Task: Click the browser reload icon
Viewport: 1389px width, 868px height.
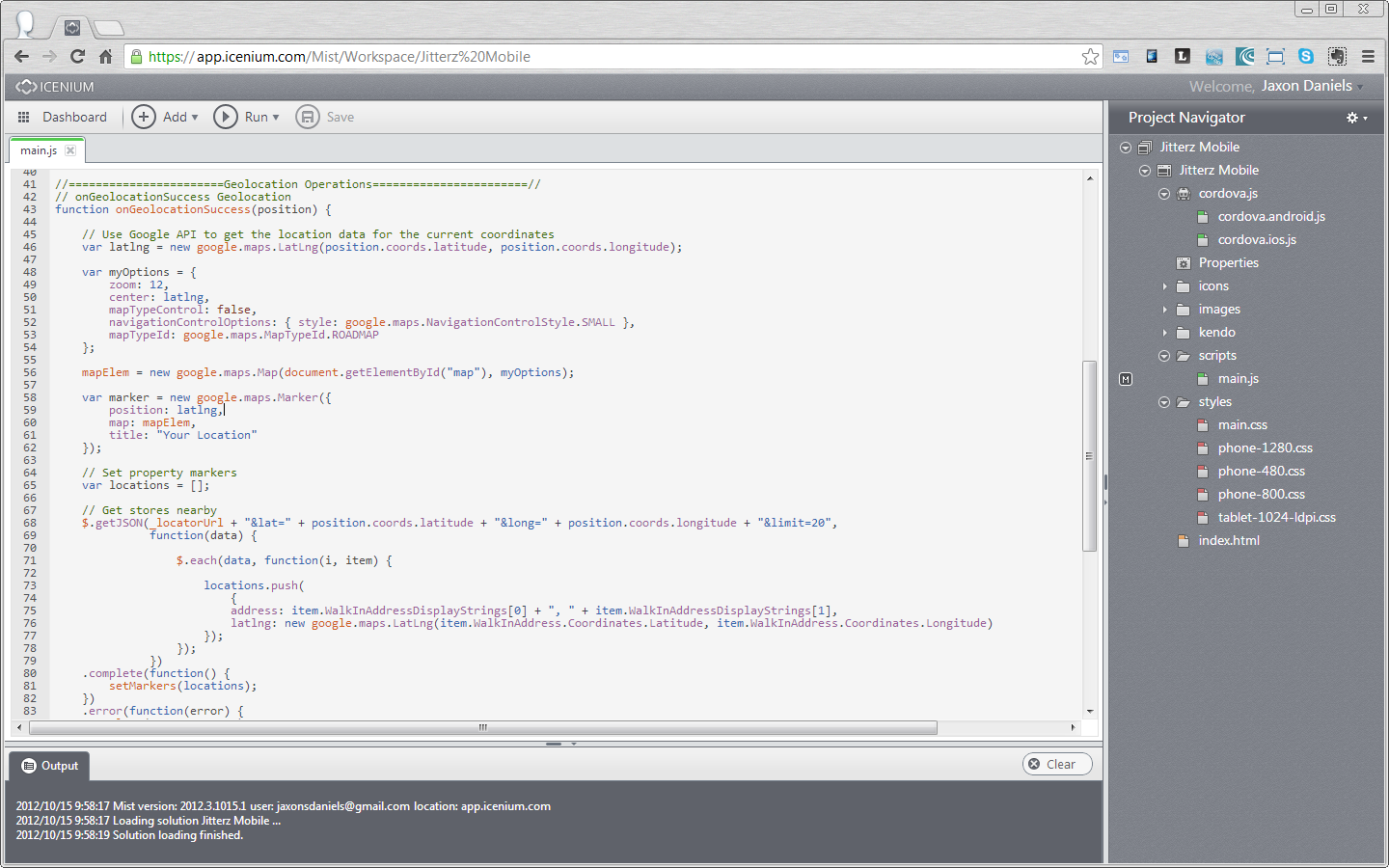Action: click(78, 57)
